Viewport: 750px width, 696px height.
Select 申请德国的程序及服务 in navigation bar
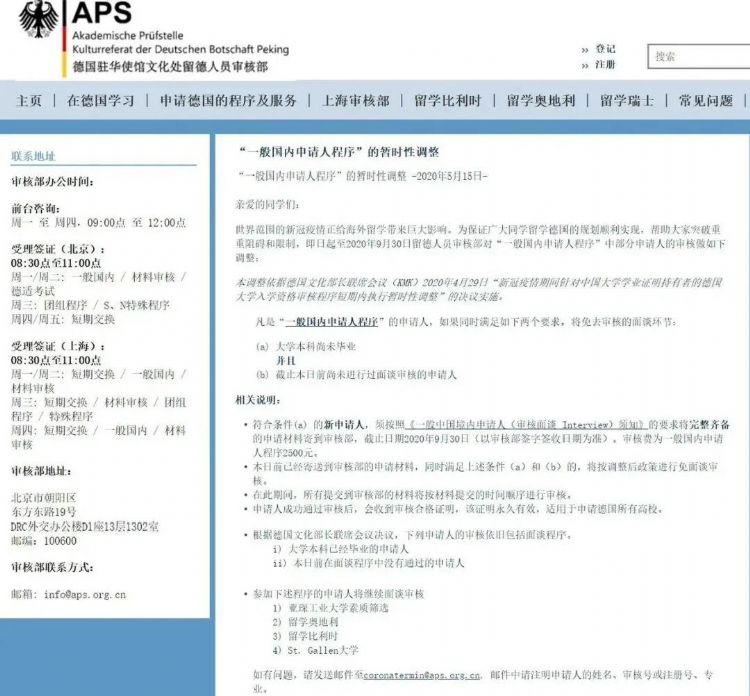point(228,101)
